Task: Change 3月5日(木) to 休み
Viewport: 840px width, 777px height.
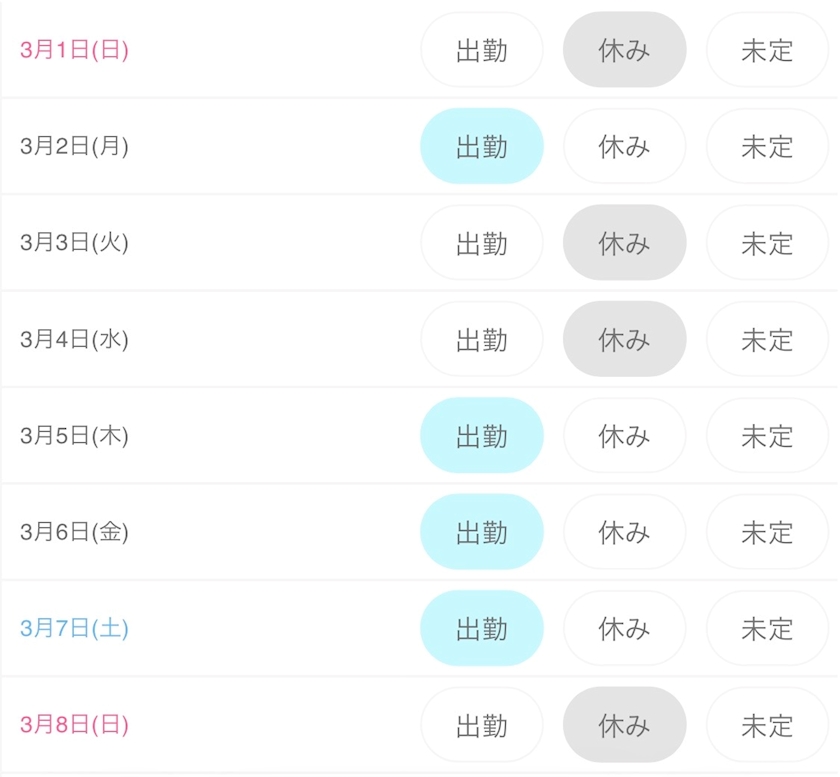Action: [x=624, y=436]
